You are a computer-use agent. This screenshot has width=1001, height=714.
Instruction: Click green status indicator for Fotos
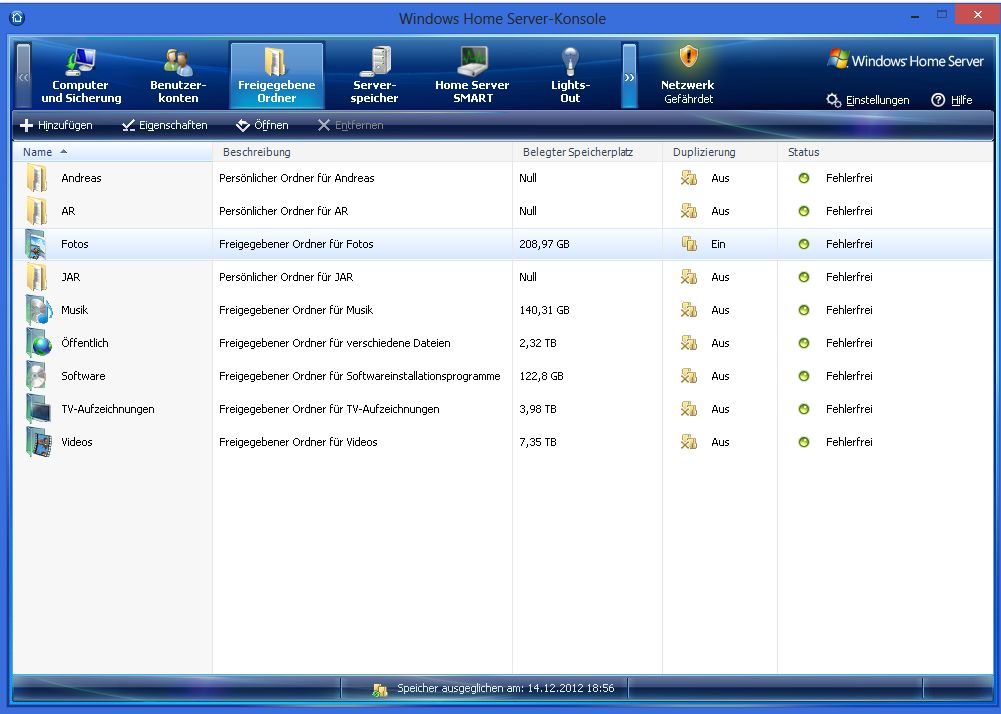(x=804, y=244)
